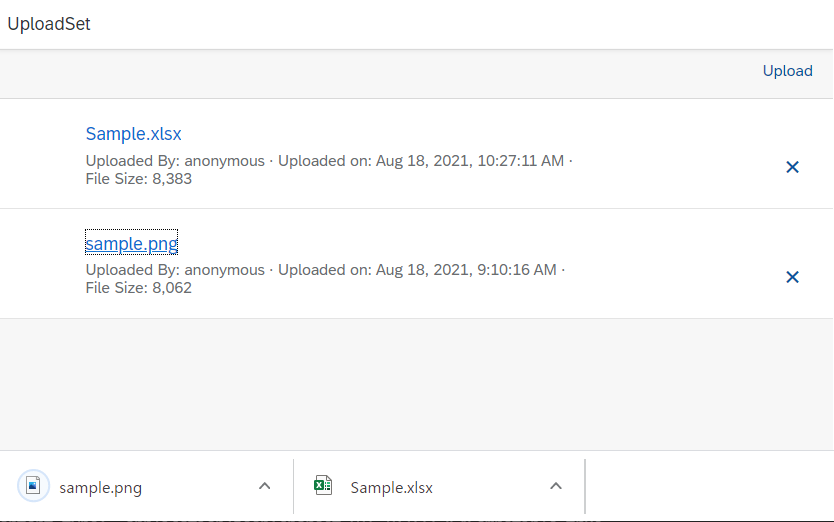This screenshot has width=834, height=522.
Task: Click the Excel icon for Sample.xlsx download
Action: click(x=323, y=485)
